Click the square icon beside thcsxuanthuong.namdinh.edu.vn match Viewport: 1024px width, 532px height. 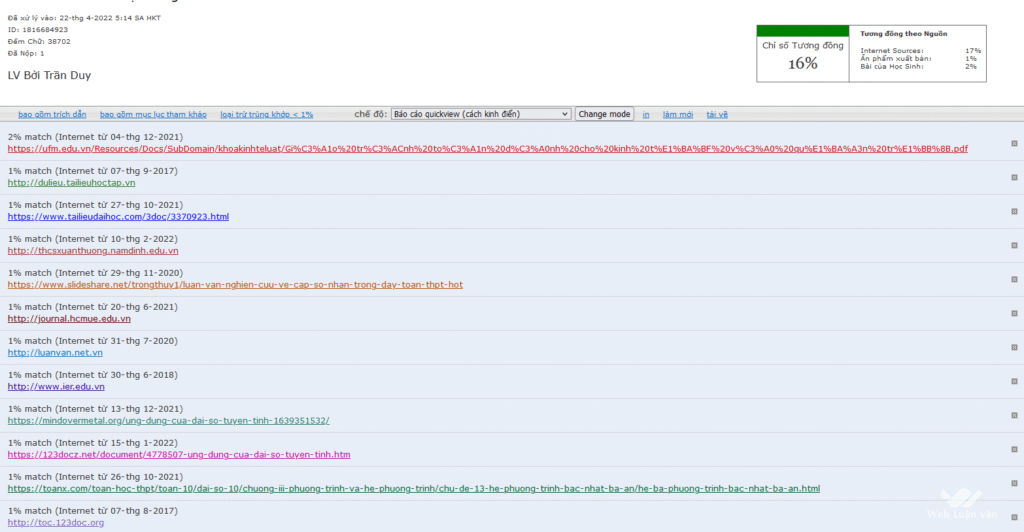(1014, 245)
